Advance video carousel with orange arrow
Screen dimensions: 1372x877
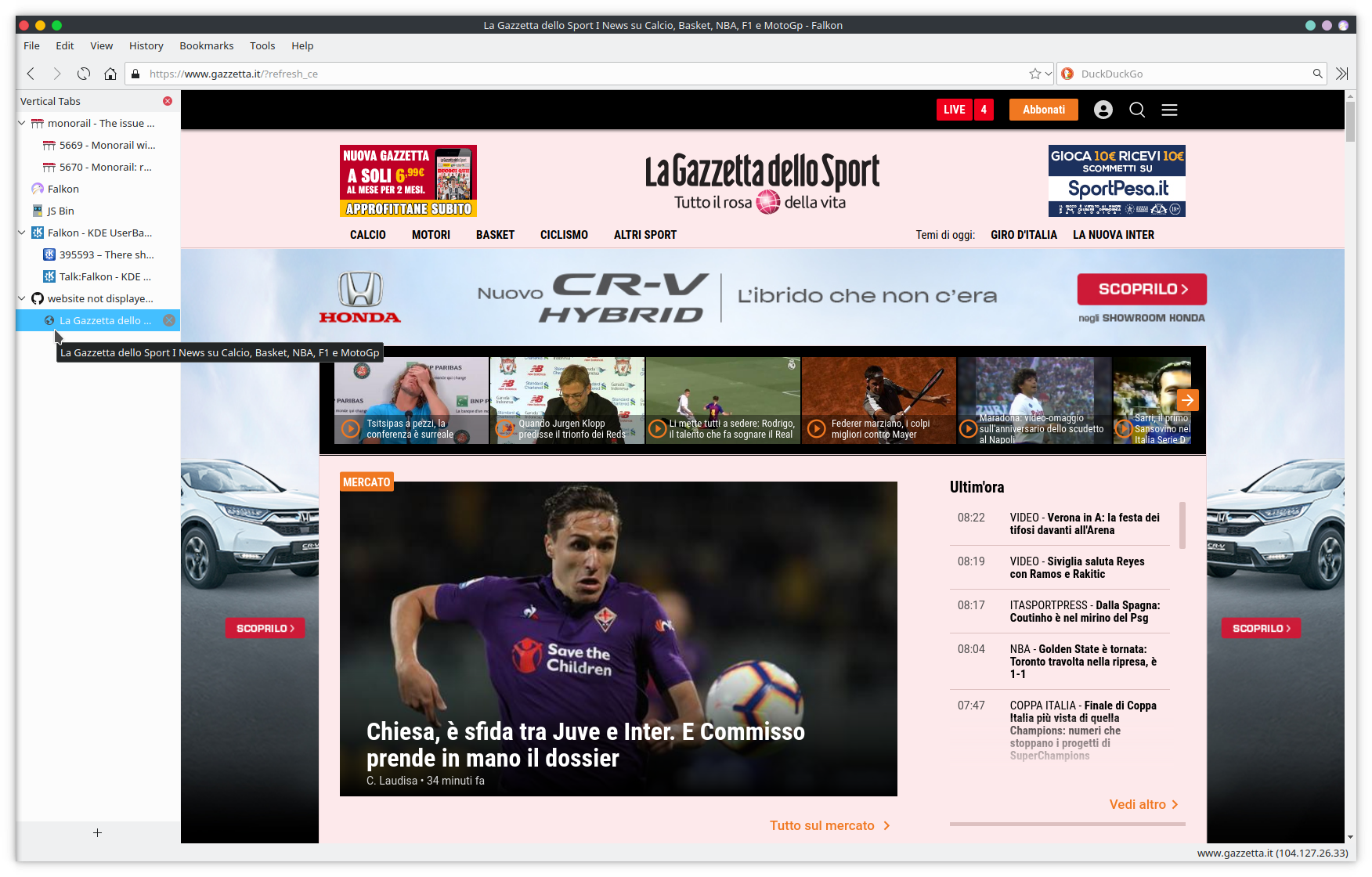1188,400
